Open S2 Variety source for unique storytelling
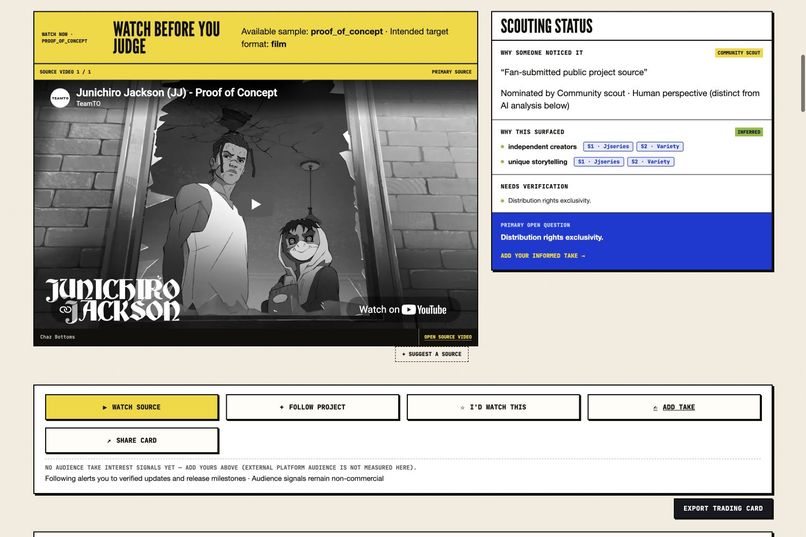Image resolution: width=806 pixels, height=537 pixels. [651, 162]
